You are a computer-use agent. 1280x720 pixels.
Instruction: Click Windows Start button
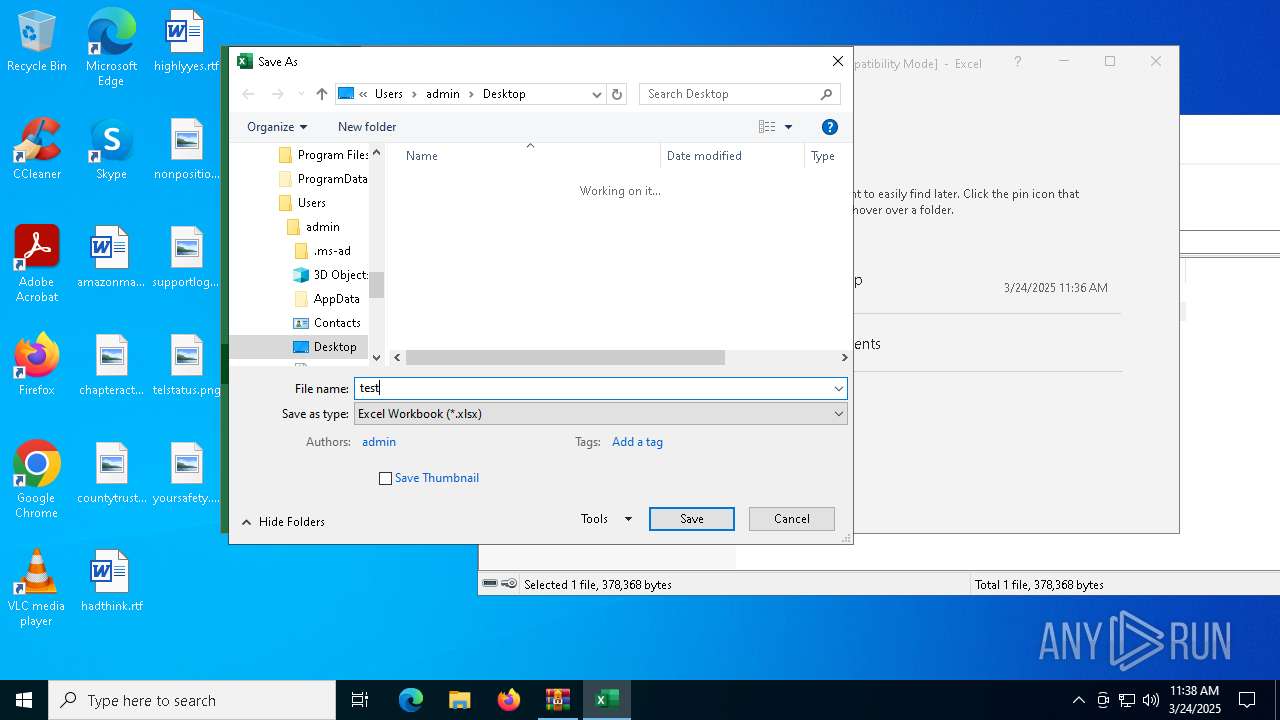pyautogui.click(x=24, y=700)
